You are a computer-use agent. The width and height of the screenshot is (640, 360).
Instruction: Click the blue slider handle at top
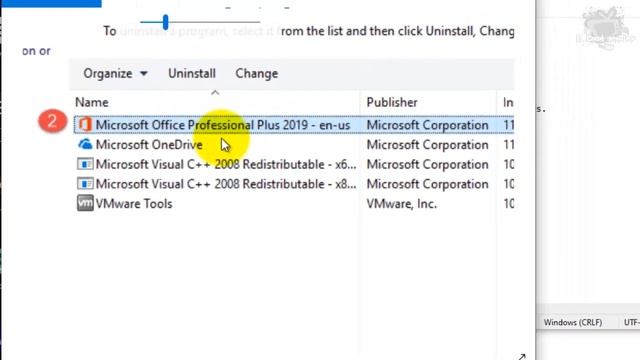165,22
